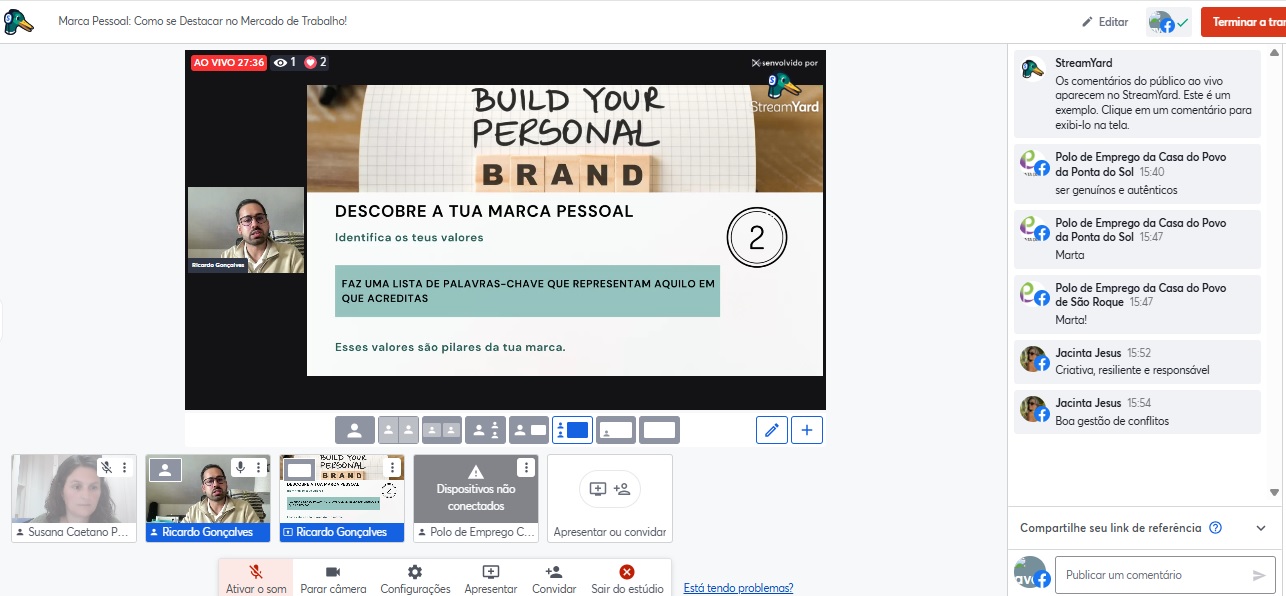The height and width of the screenshot is (596, 1286).
Task: Toggle Parar câmera camera button
Action: pos(333,573)
